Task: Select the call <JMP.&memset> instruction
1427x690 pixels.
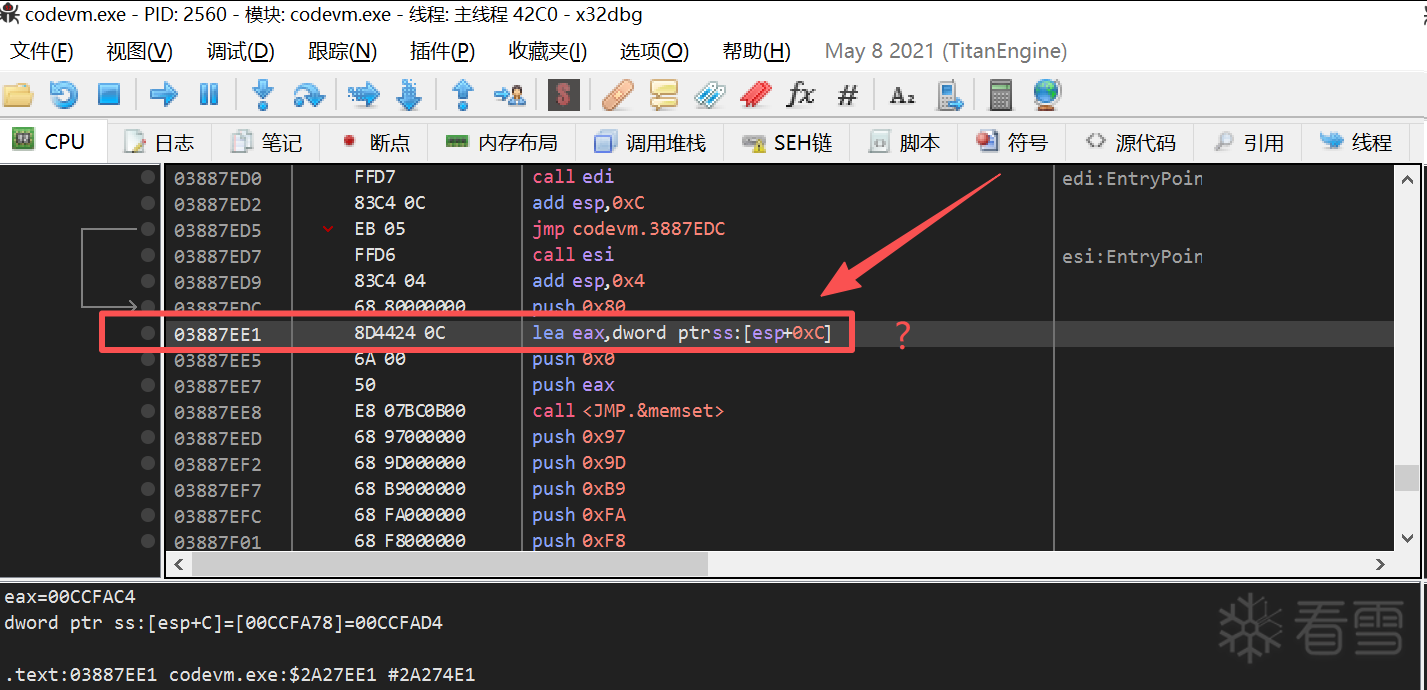Action: [x=628, y=411]
